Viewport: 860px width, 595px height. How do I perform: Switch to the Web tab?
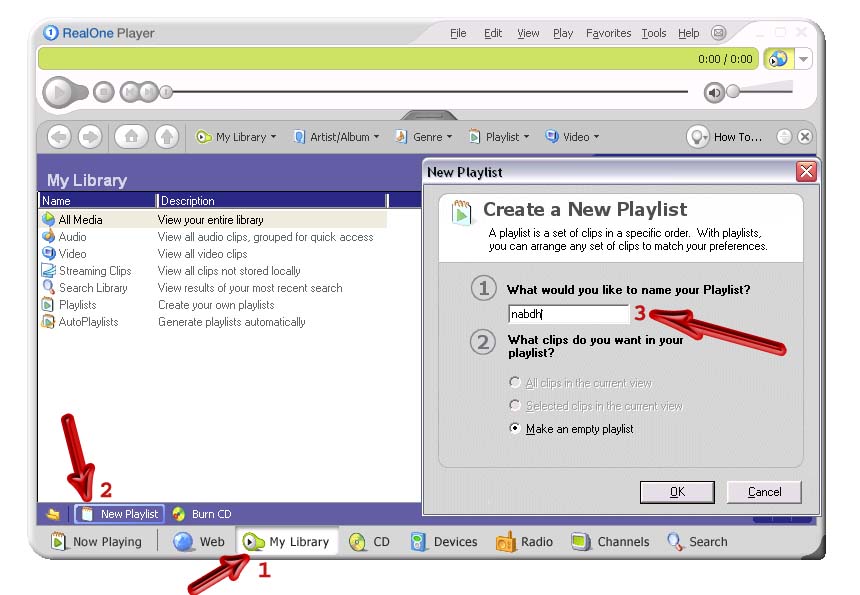coord(199,542)
